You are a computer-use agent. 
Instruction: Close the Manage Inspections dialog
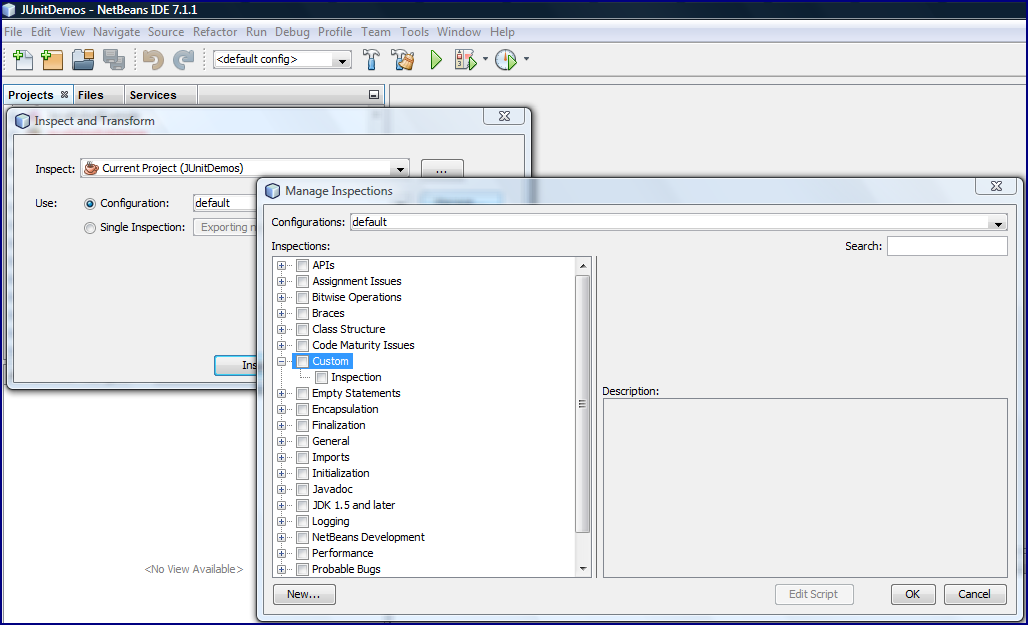click(996, 186)
